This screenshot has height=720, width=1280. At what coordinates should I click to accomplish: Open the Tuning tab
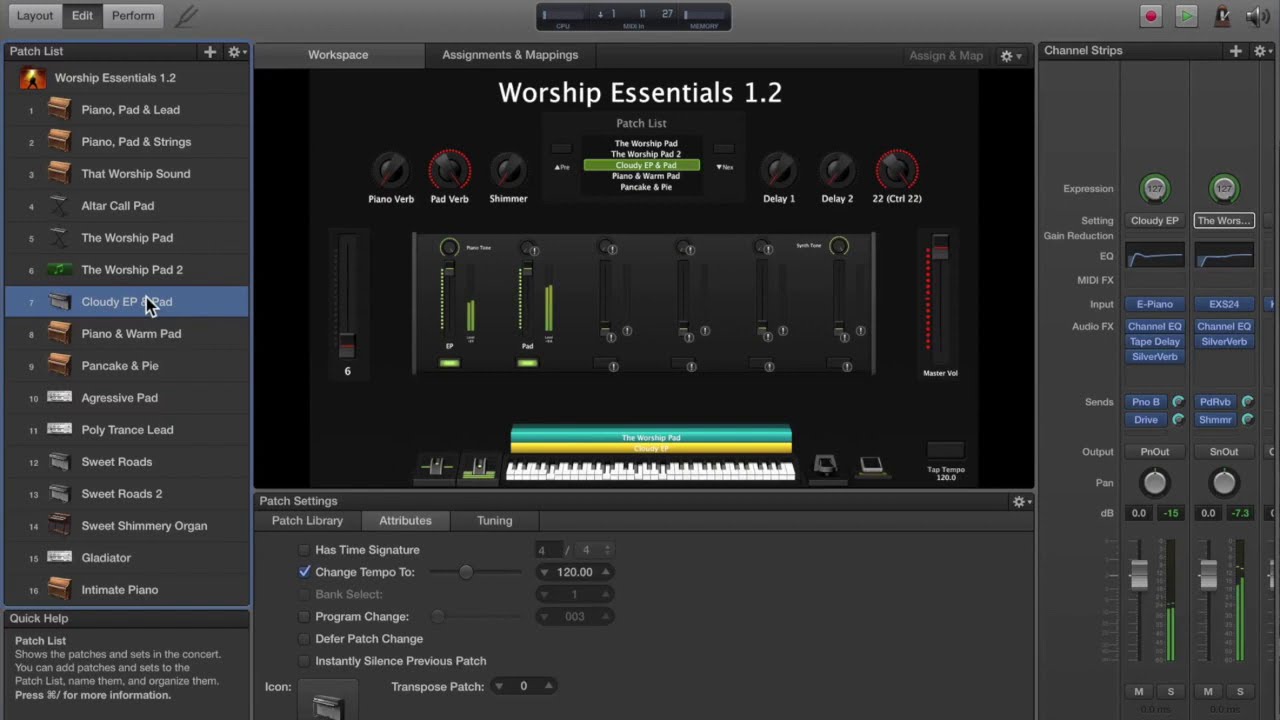[x=494, y=521]
